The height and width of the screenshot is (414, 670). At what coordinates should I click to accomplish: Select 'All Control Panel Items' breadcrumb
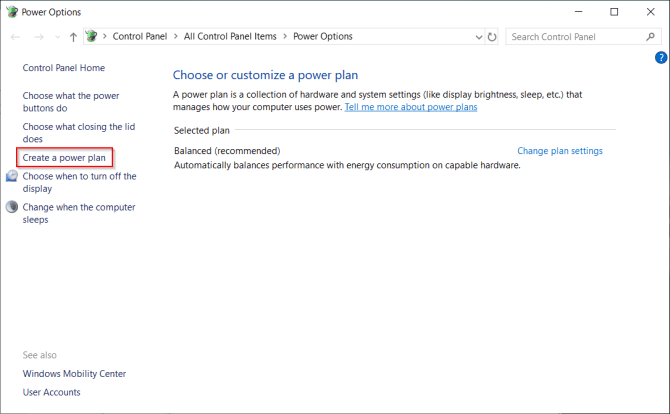coord(230,37)
